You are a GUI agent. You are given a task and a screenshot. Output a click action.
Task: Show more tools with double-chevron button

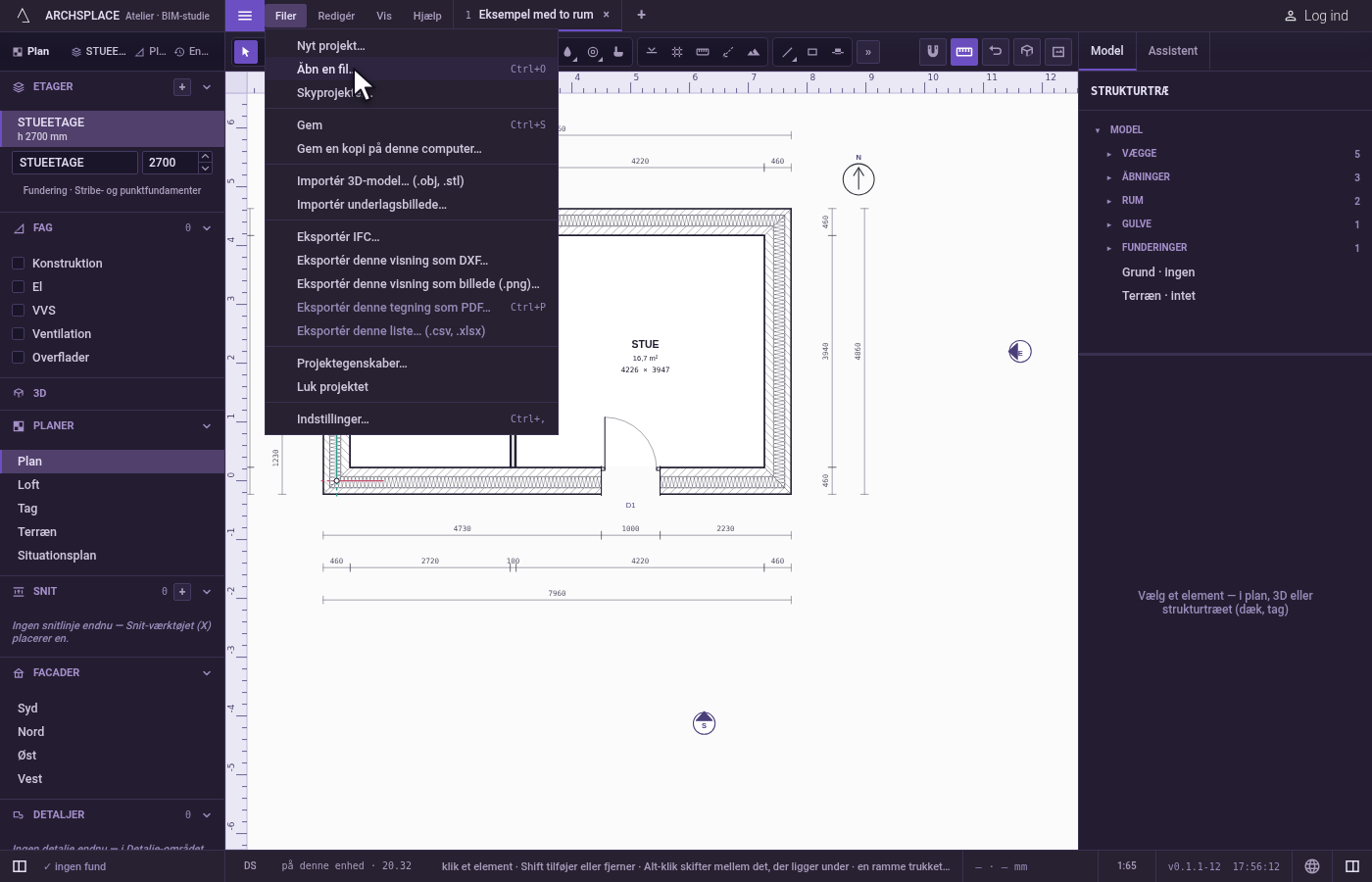(x=867, y=52)
